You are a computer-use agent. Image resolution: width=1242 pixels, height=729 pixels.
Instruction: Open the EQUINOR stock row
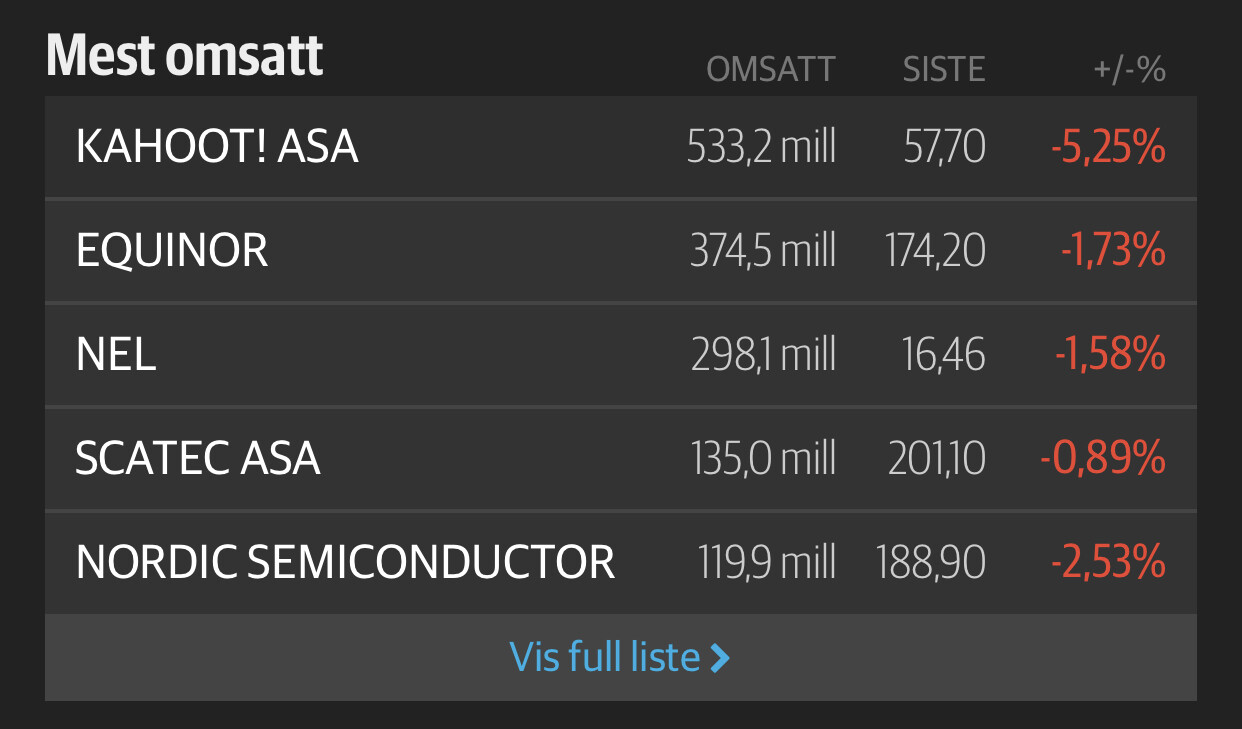click(620, 250)
